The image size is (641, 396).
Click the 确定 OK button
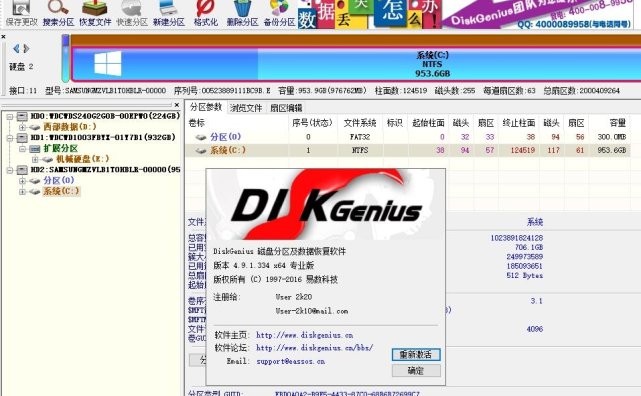(416, 371)
